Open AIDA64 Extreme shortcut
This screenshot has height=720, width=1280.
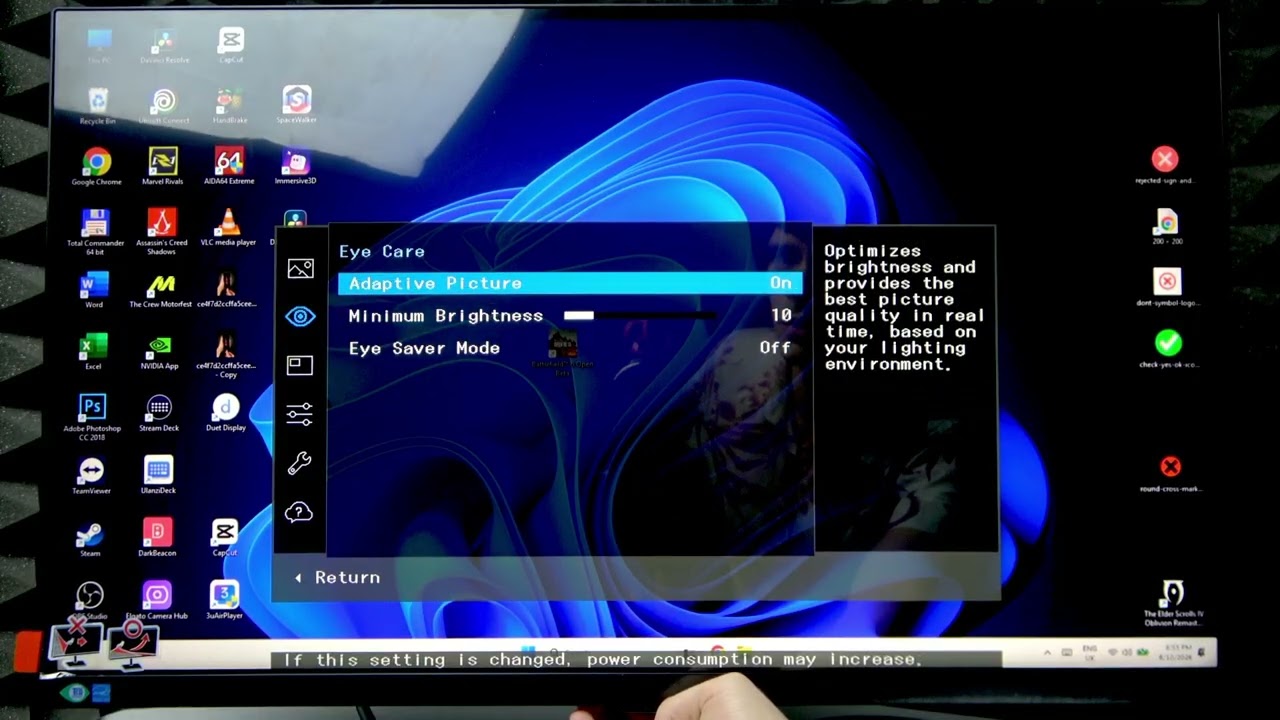229,167
